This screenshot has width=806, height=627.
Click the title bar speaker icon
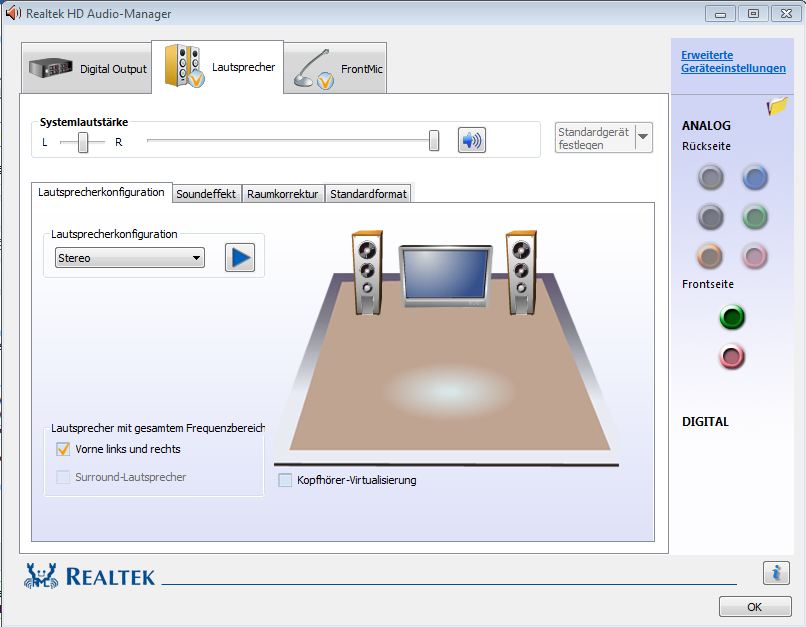[x=13, y=13]
